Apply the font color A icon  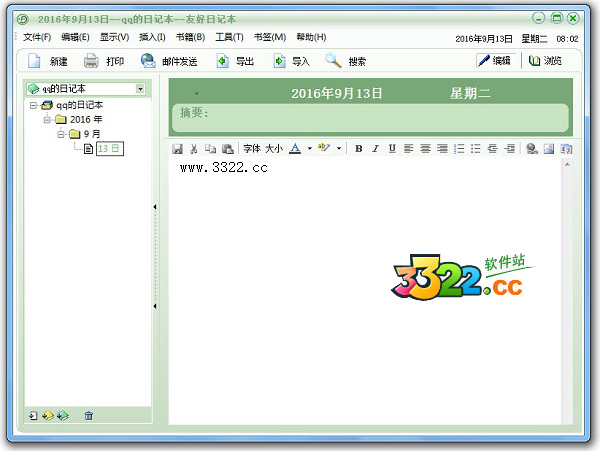295,148
